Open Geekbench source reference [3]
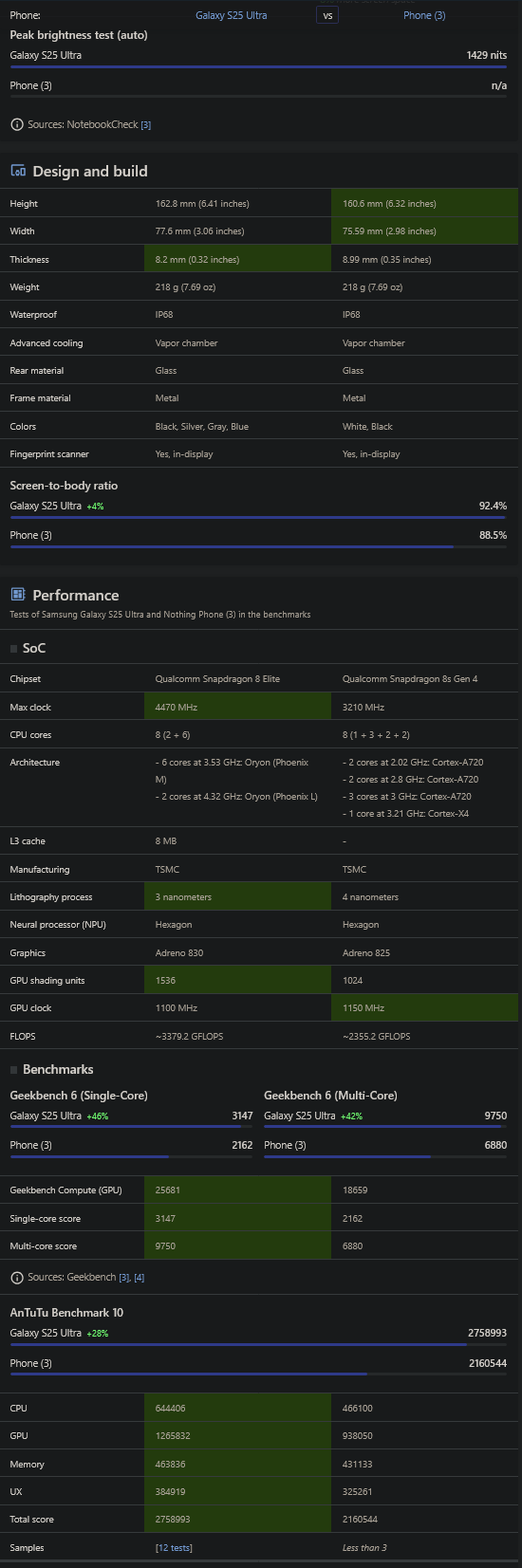522x1568 pixels. coord(124,1278)
